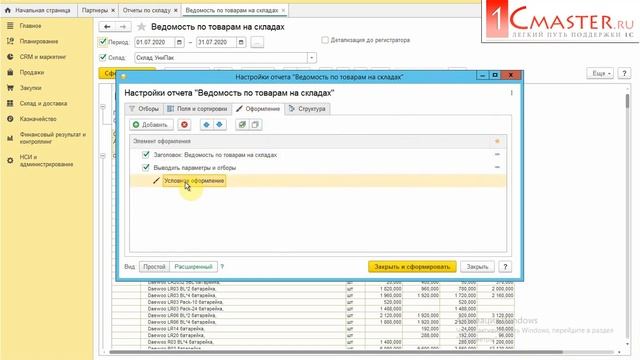Viewport: 640px width, 360px height.
Task: Open period selection ellipsis button
Action: [257, 42]
